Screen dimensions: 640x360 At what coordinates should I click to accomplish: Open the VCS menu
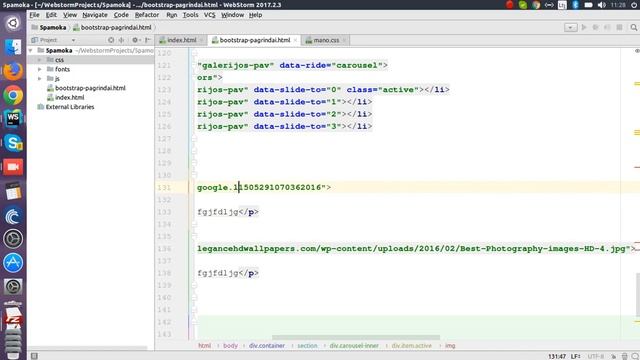[209, 15]
